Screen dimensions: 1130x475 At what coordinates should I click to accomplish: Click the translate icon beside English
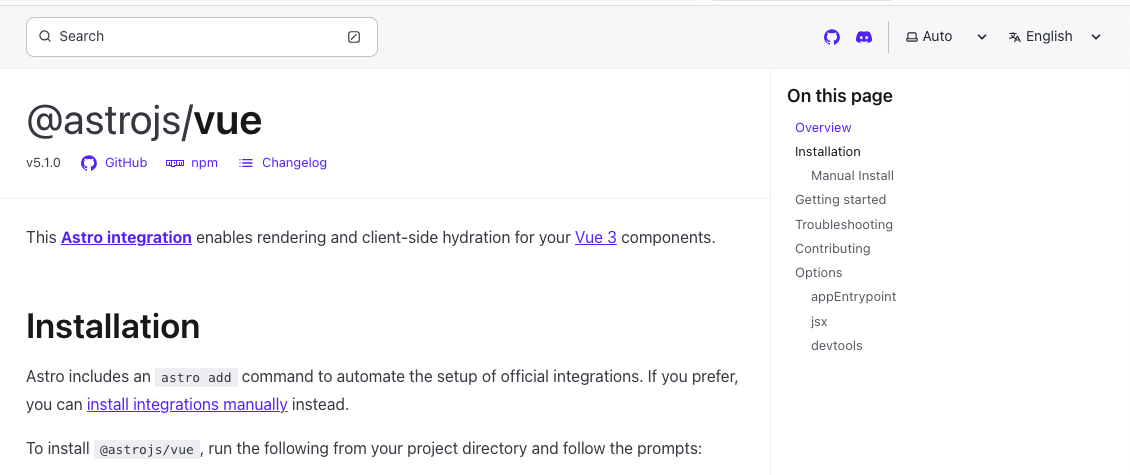[x=1015, y=37]
